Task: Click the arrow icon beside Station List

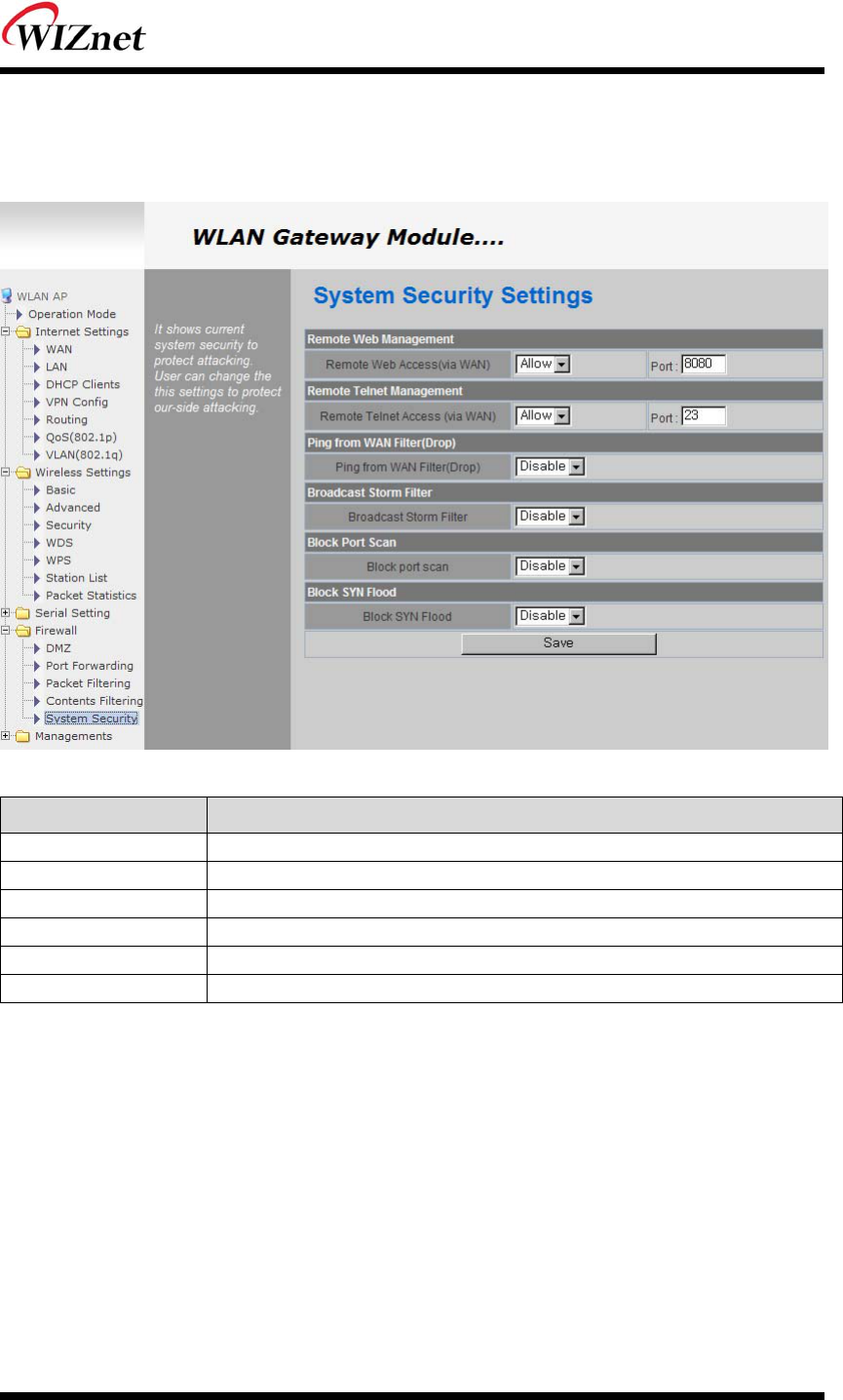Action: (x=38, y=577)
